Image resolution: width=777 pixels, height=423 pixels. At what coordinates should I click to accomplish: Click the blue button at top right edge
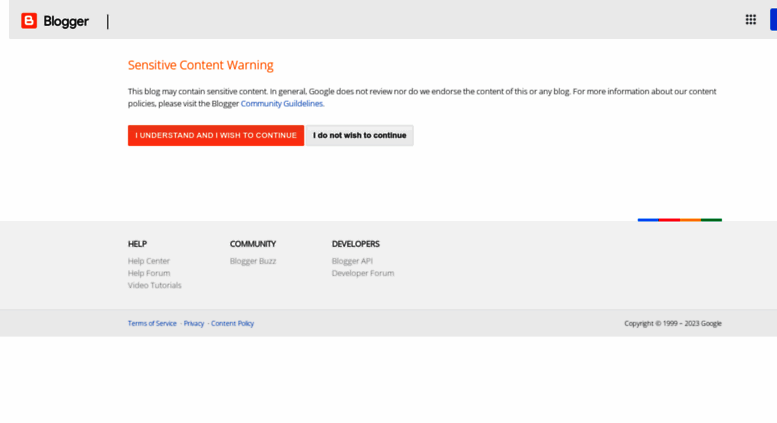[773, 20]
